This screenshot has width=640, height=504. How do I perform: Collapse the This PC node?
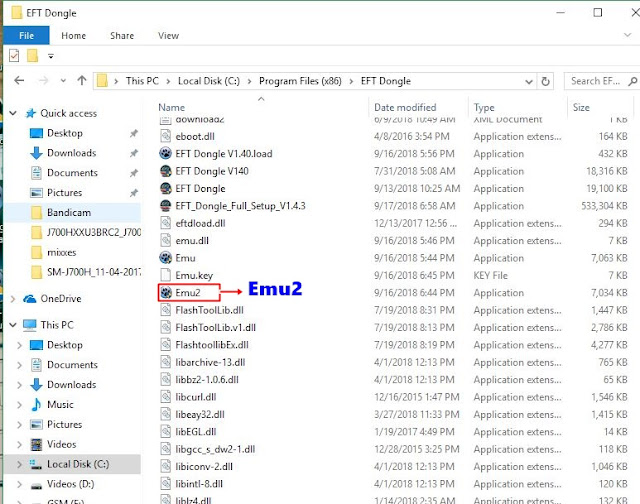[x=13, y=325]
